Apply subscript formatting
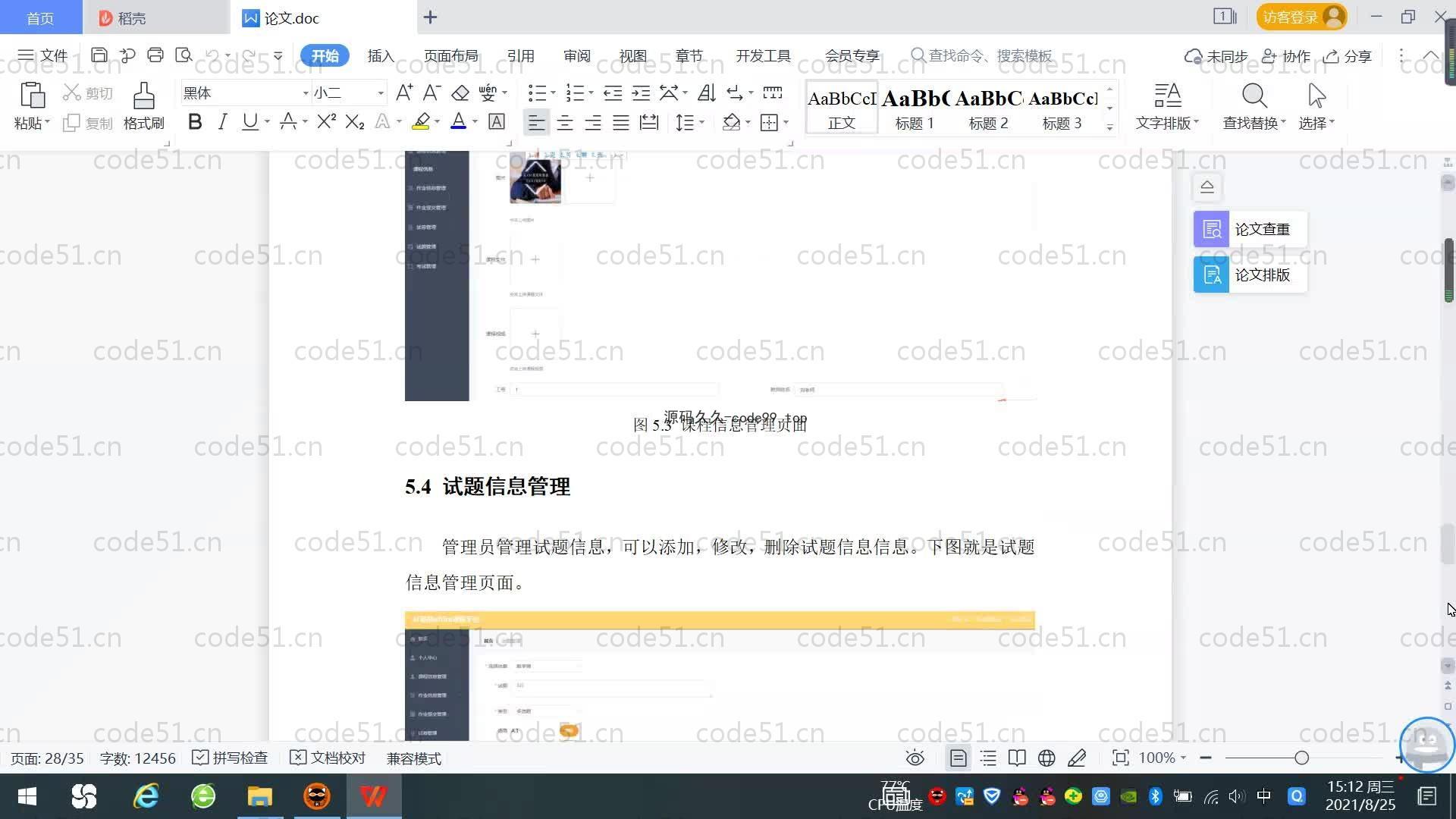This screenshot has width=1456, height=819. pyautogui.click(x=355, y=122)
